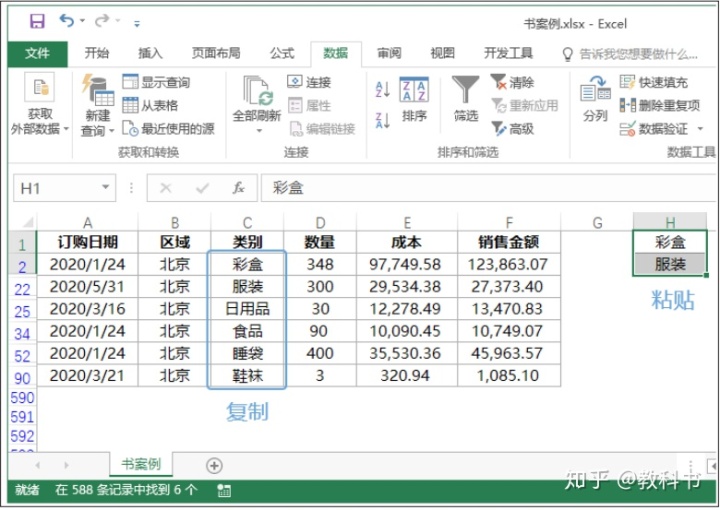Click the 编辑链接 icon button
720x510 pixels.
[x=322, y=129]
